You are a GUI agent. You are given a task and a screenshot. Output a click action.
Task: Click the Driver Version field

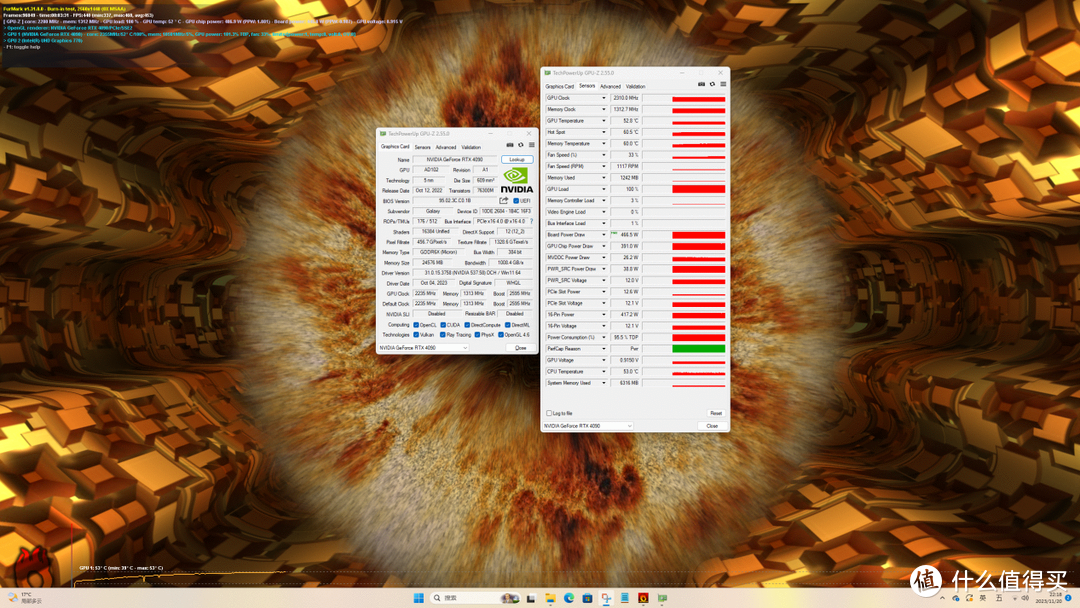tap(472, 273)
